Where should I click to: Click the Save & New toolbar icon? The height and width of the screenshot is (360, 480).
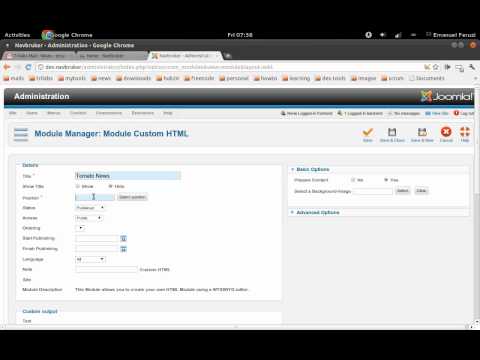422,132
